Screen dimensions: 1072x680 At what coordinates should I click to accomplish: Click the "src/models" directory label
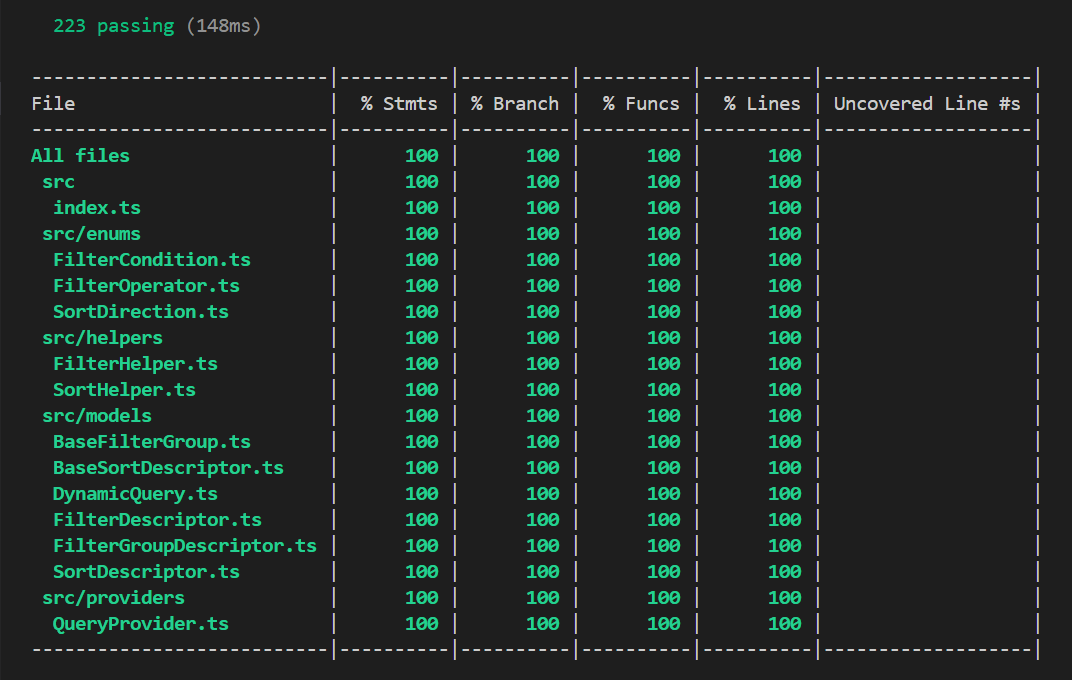pos(97,416)
